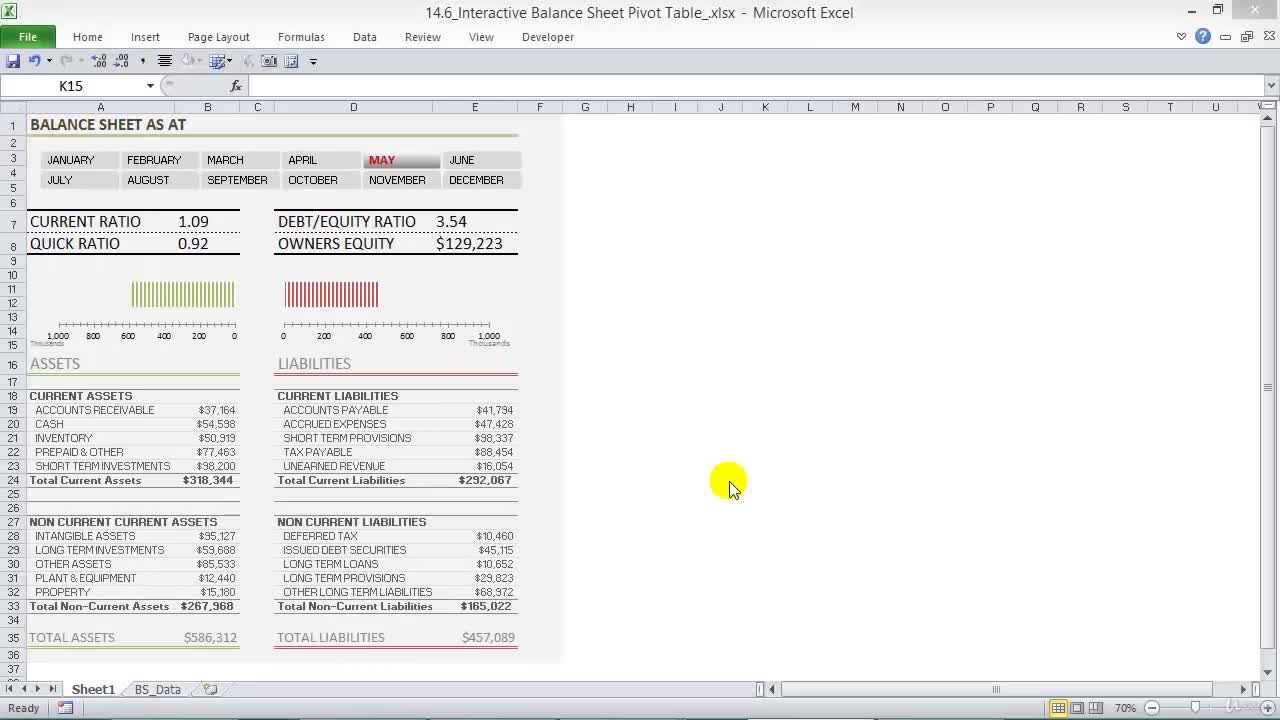Image resolution: width=1280 pixels, height=720 pixels.
Task: Click the Insert Worksheet icon
Action: pos(210,689)
